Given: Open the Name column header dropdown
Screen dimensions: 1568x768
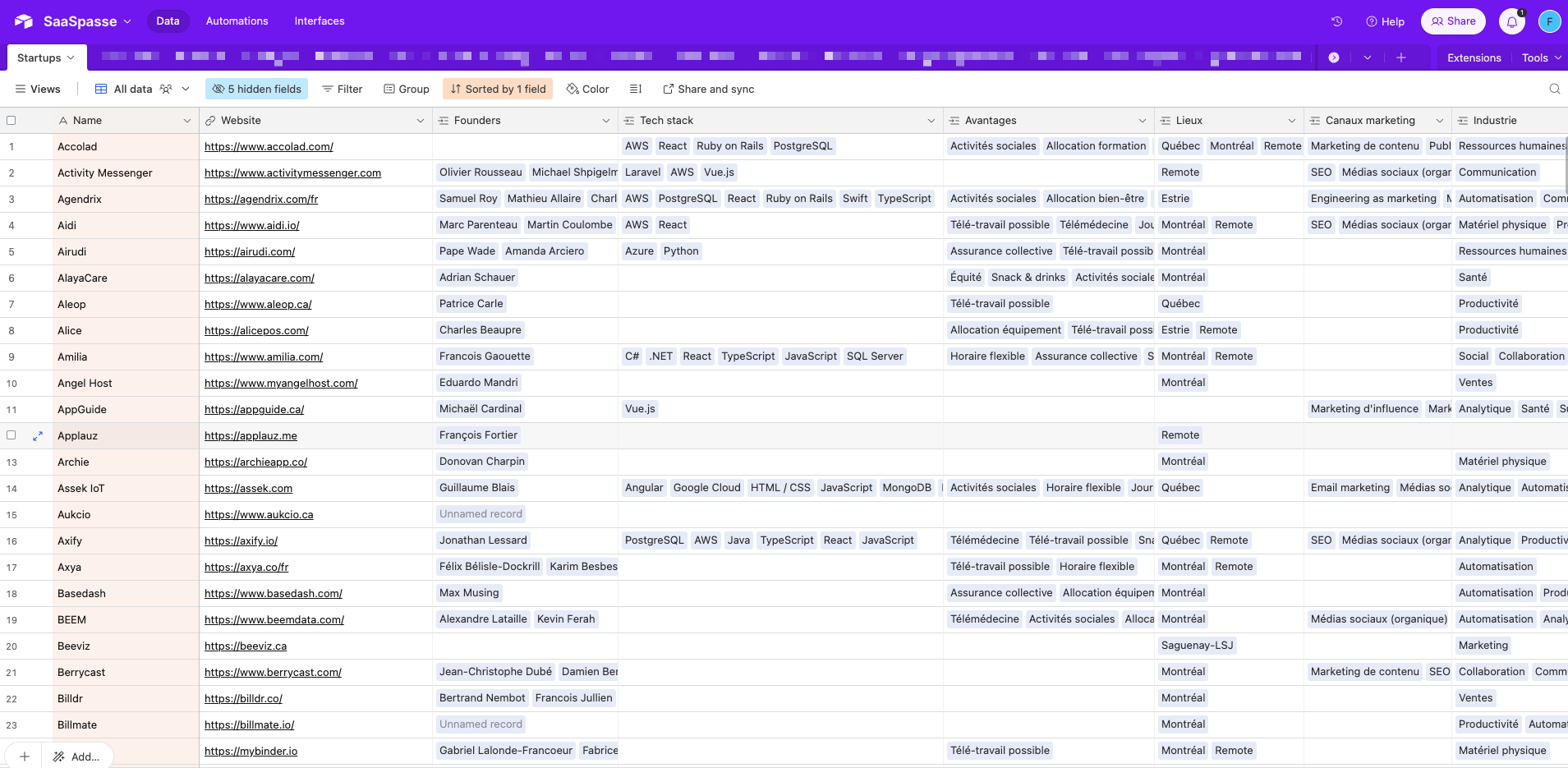Looking at the screenshot, I should point(187,121).
